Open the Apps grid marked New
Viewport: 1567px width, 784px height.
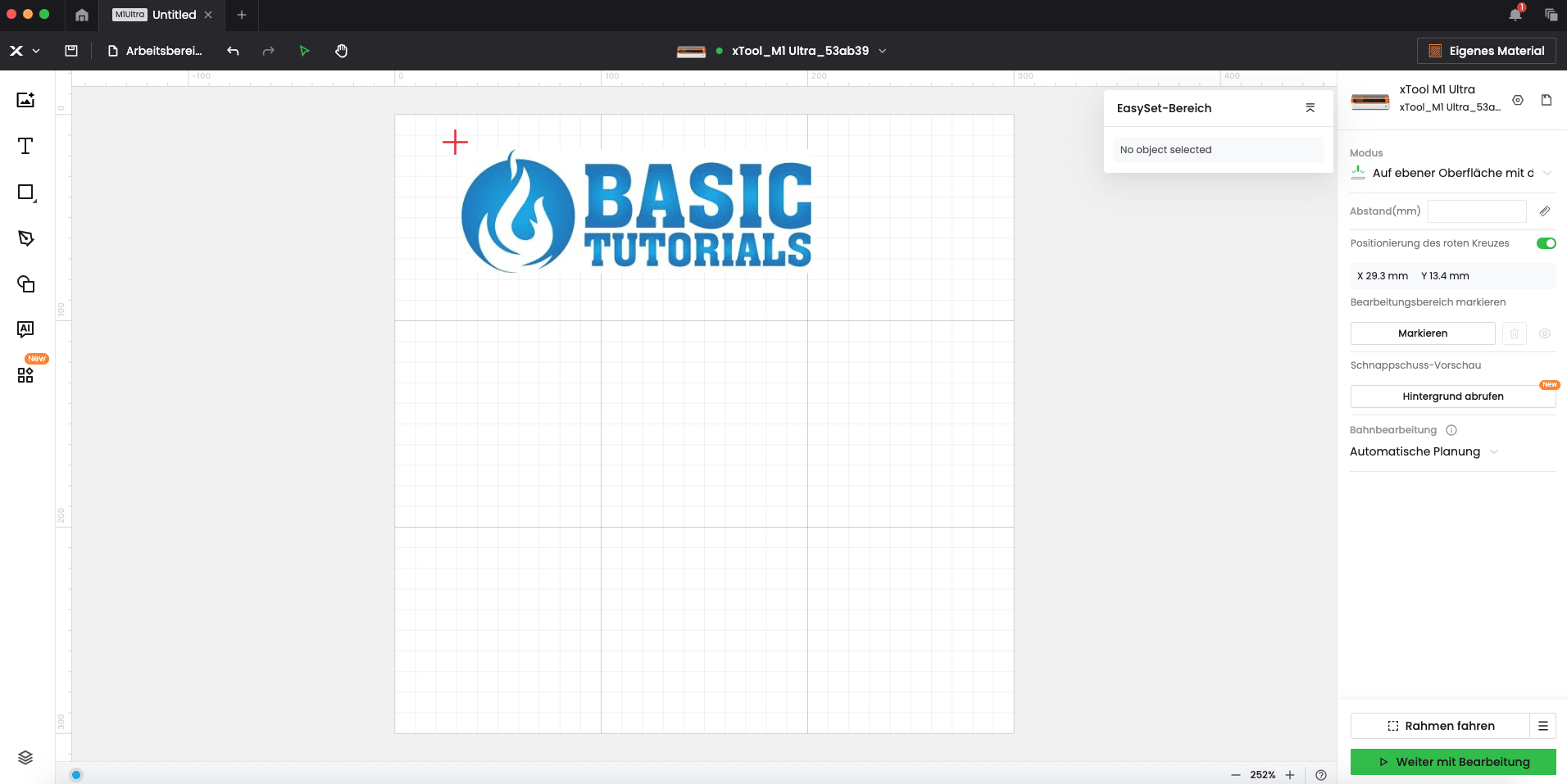pos(25,374)
